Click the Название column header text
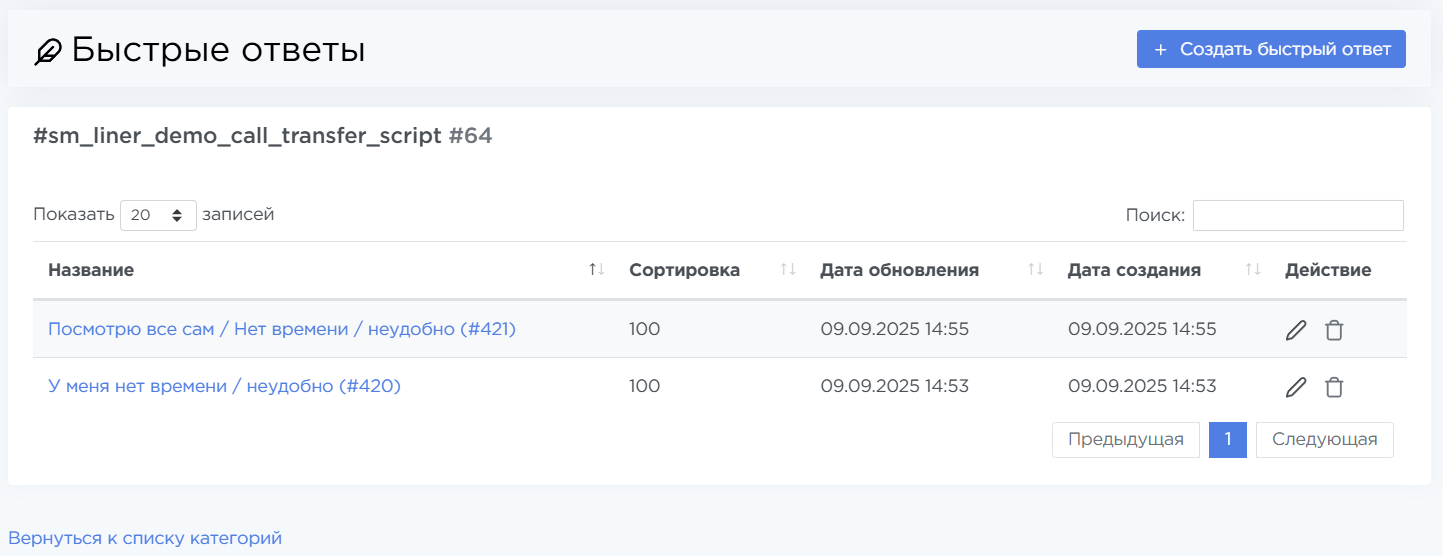 tap(91, 270)
